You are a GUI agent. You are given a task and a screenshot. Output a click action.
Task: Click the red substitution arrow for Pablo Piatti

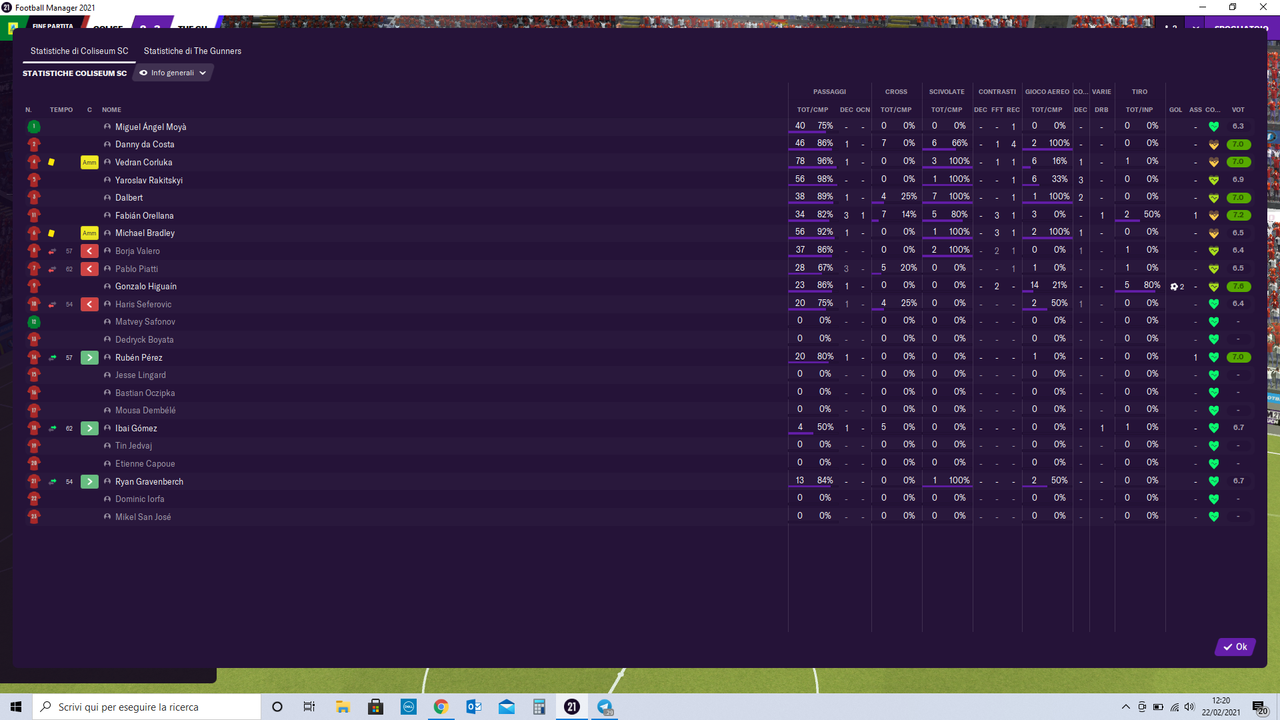[x=88, y=268]
